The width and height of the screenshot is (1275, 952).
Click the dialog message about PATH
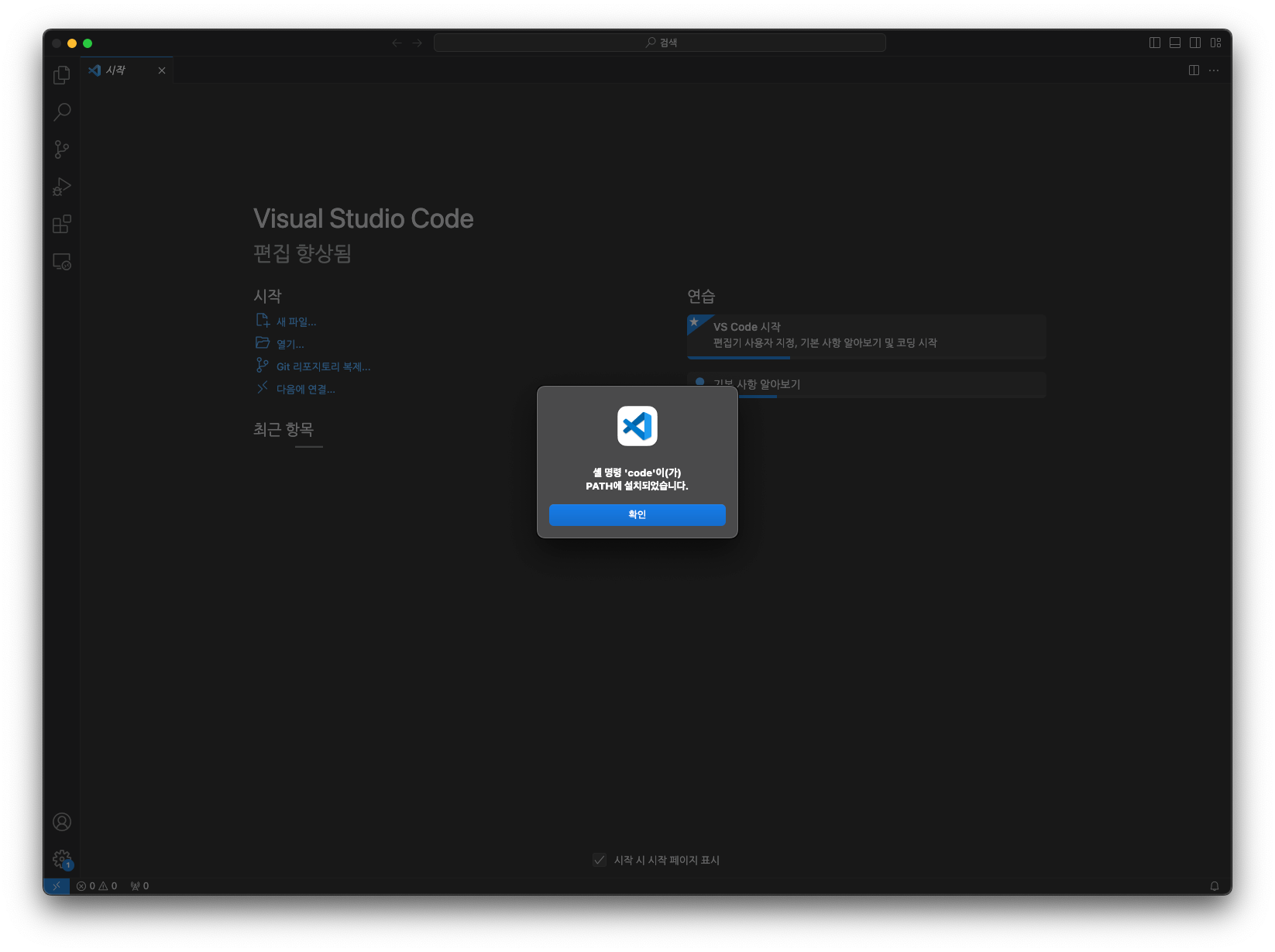tap(637, 479)
